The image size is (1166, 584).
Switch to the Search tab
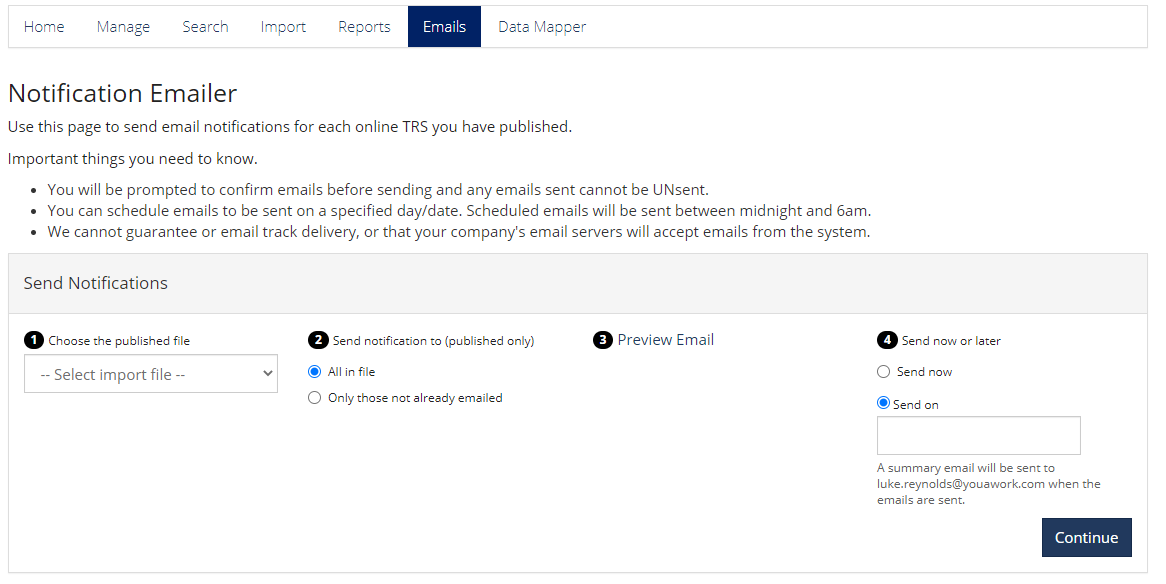pos(205,27)
